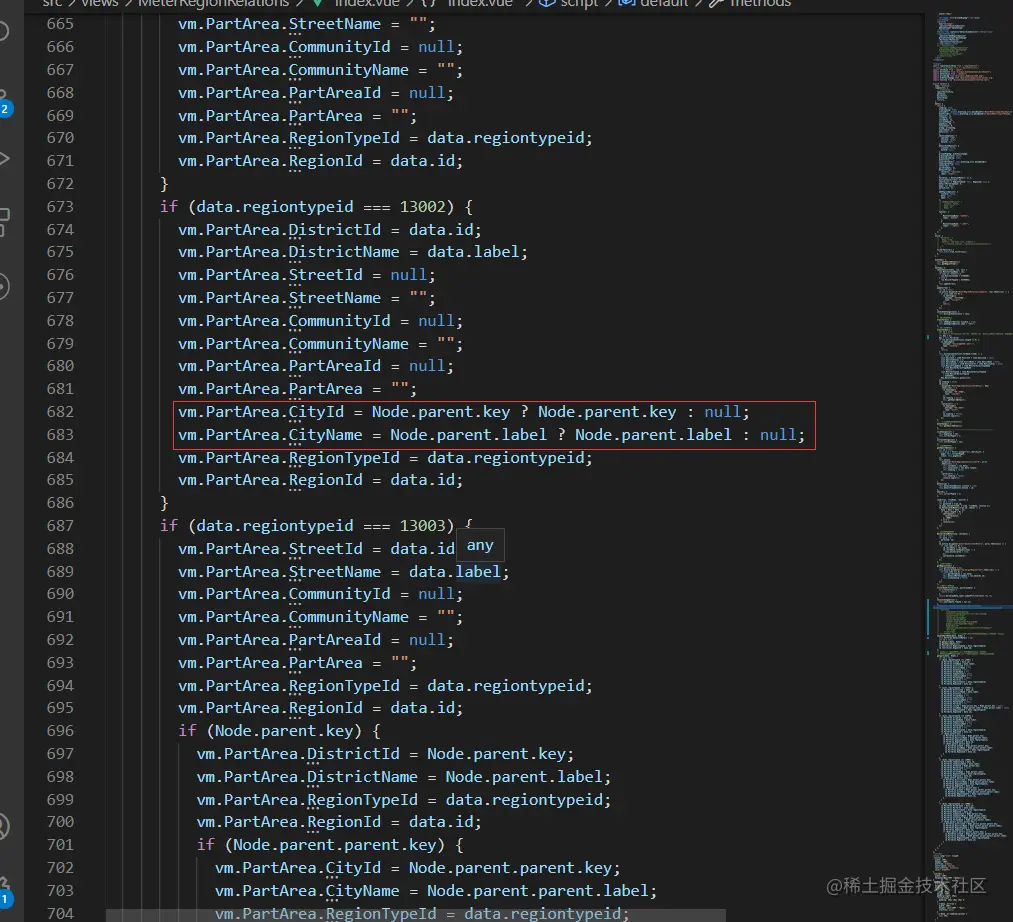This screenshot has width=1013, height=922.
Task: Click line number 665 in gutter
Action: coord(60,24)
